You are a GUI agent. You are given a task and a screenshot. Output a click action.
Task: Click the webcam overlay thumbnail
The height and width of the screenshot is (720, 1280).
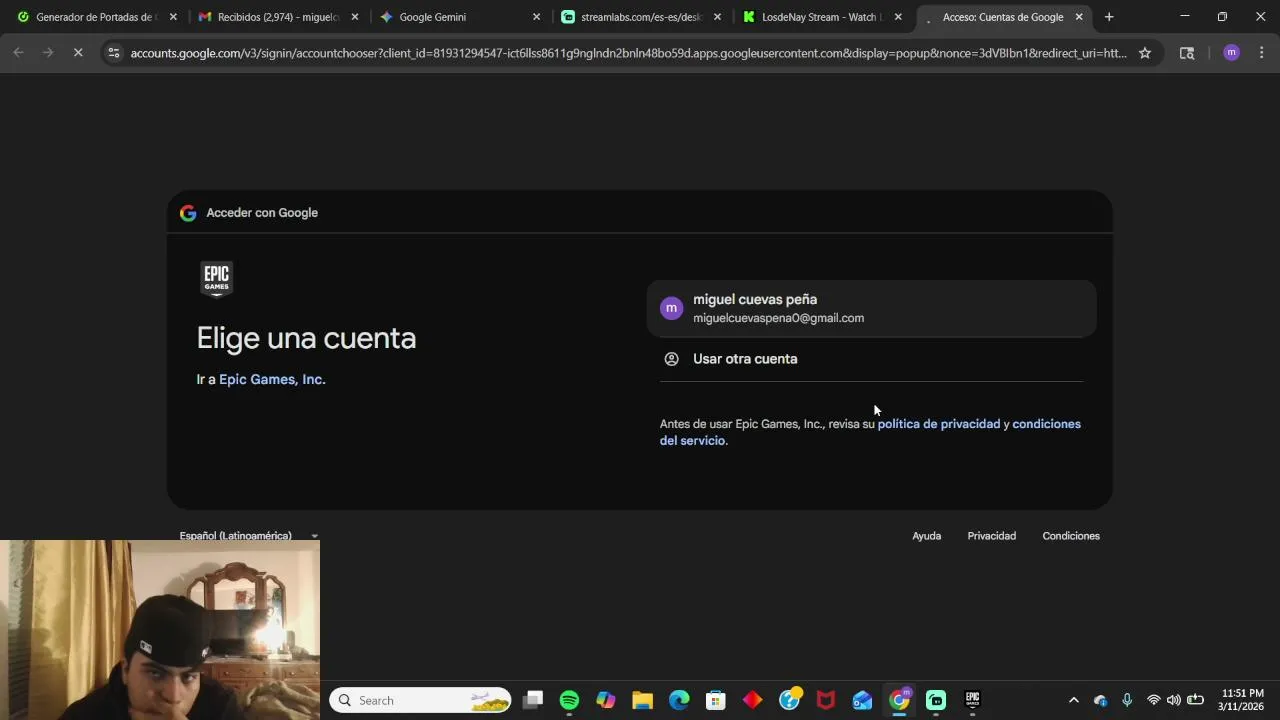[160, 630]
